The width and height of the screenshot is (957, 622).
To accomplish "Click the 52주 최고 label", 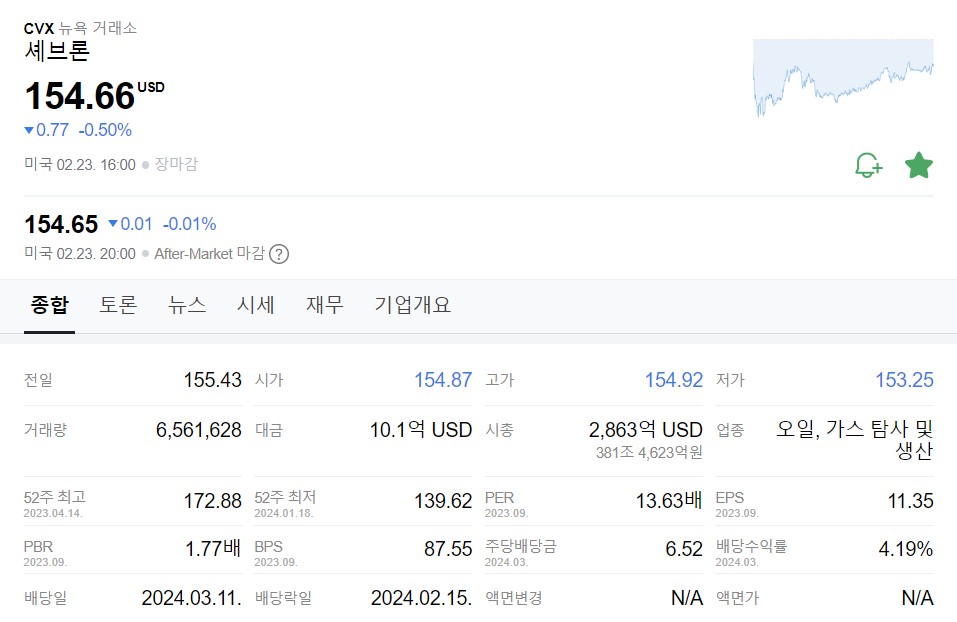I will coord(55,497).
